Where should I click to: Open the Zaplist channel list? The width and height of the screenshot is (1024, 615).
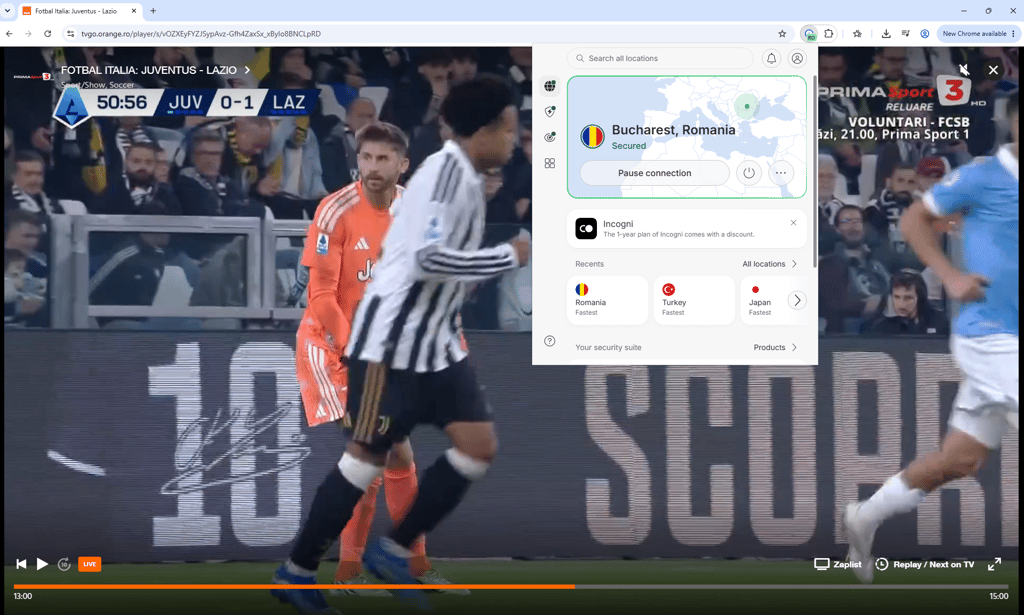[838, 564]
